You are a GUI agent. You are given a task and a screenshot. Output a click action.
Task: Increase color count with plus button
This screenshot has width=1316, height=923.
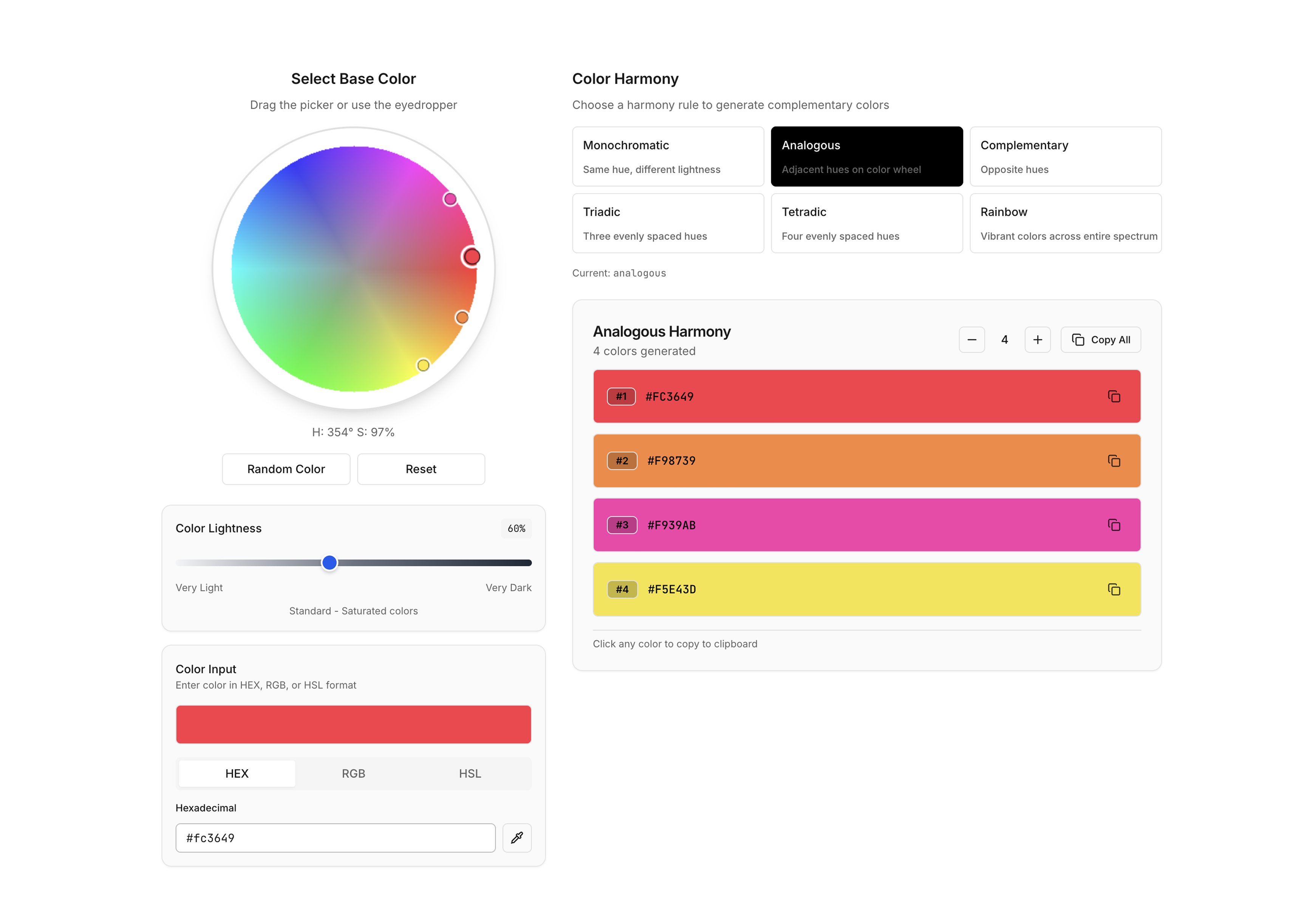[1038, 340]
